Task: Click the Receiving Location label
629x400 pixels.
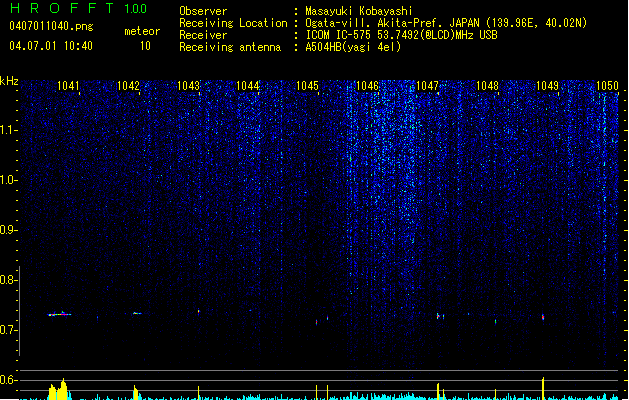Action: click(x=233, y=23)
